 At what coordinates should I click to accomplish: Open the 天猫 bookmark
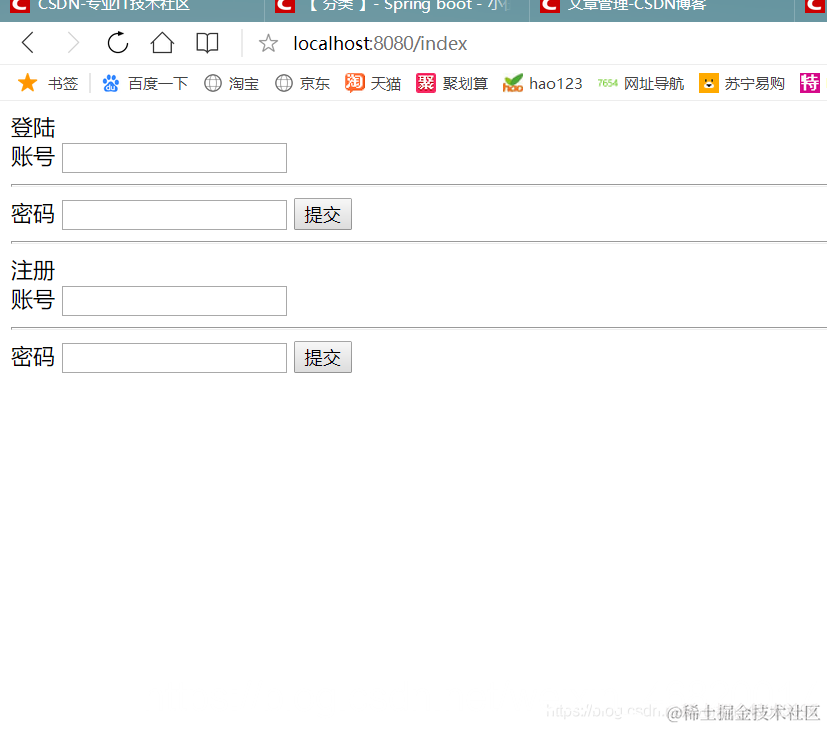(373, 83)
